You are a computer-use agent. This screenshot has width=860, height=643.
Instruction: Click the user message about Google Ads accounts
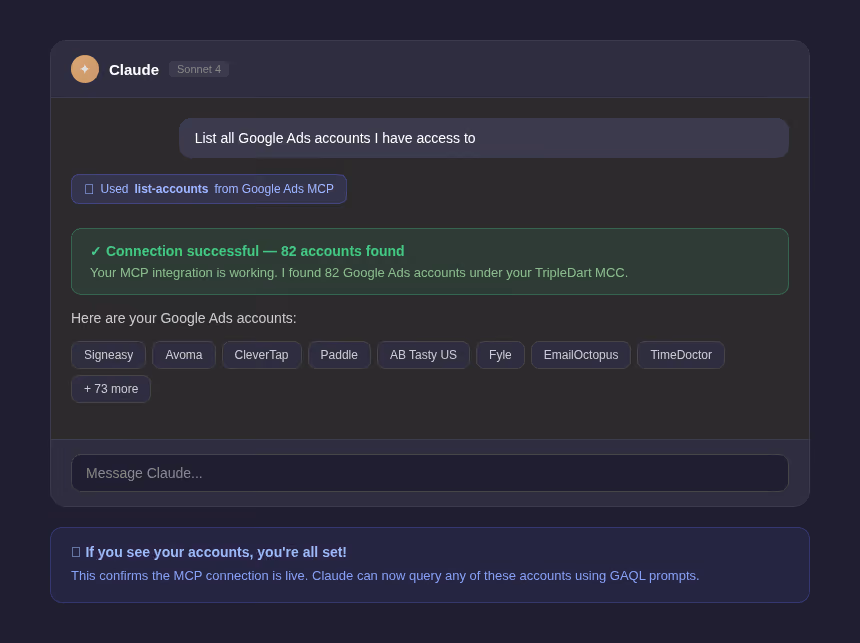click(x=484, y=138)
